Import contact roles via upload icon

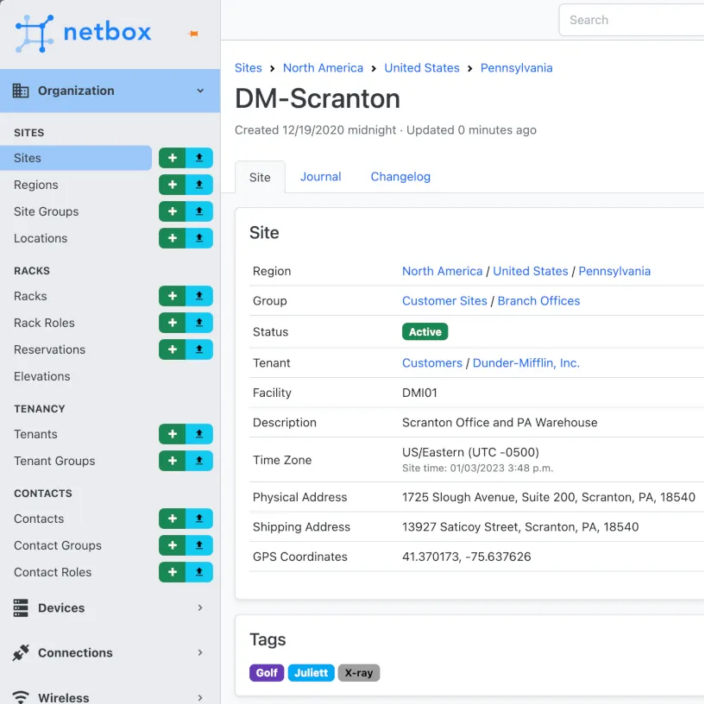[199, 572]
